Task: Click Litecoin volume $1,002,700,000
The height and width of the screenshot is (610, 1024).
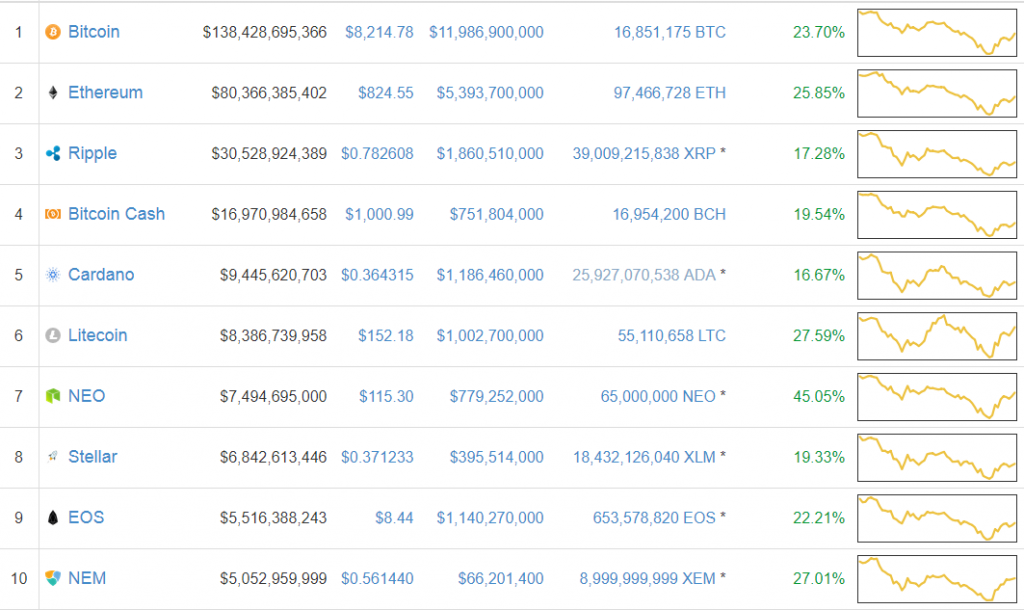Action: pos(490,336)
